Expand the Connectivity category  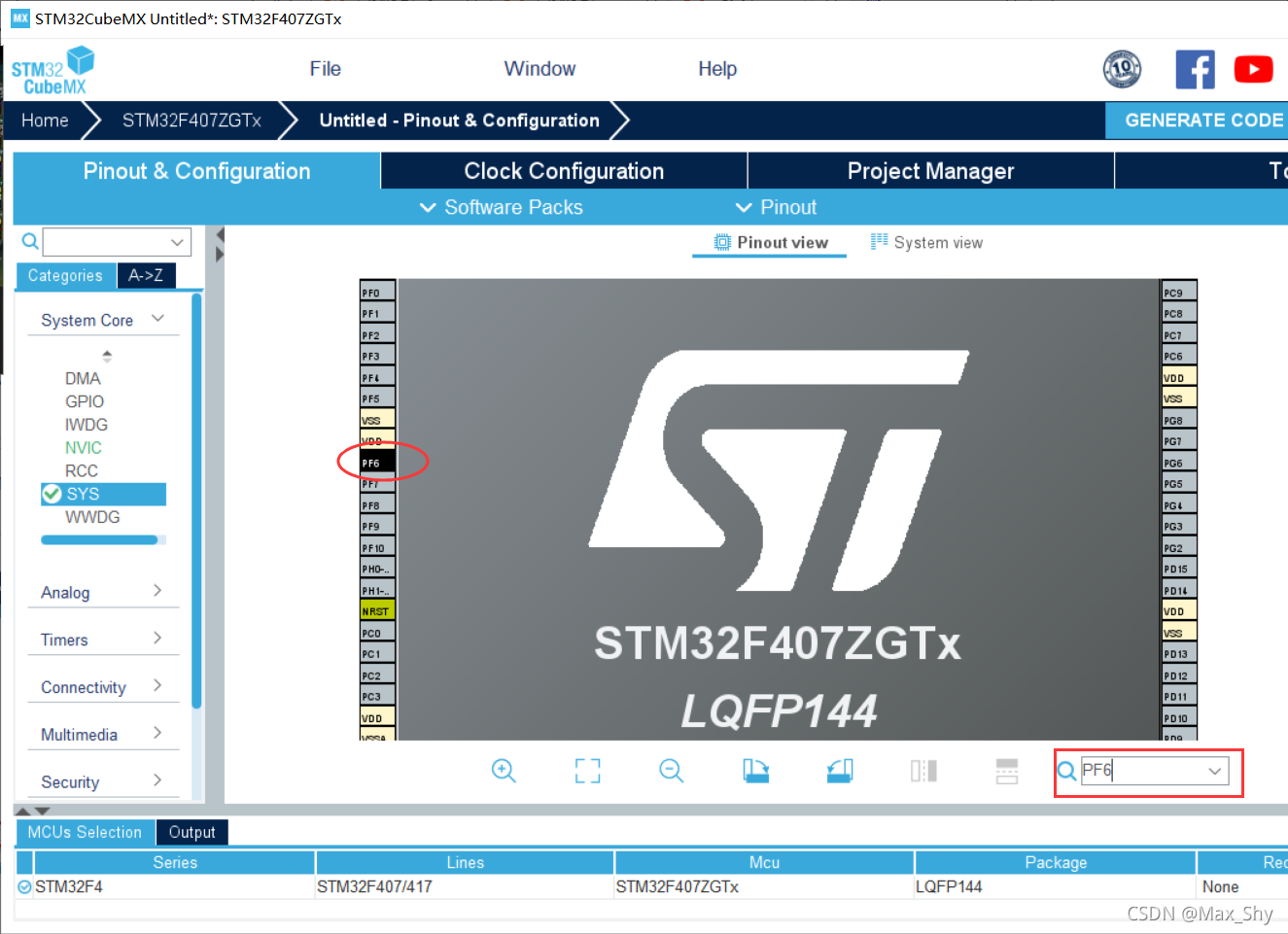tap(157, 686)
